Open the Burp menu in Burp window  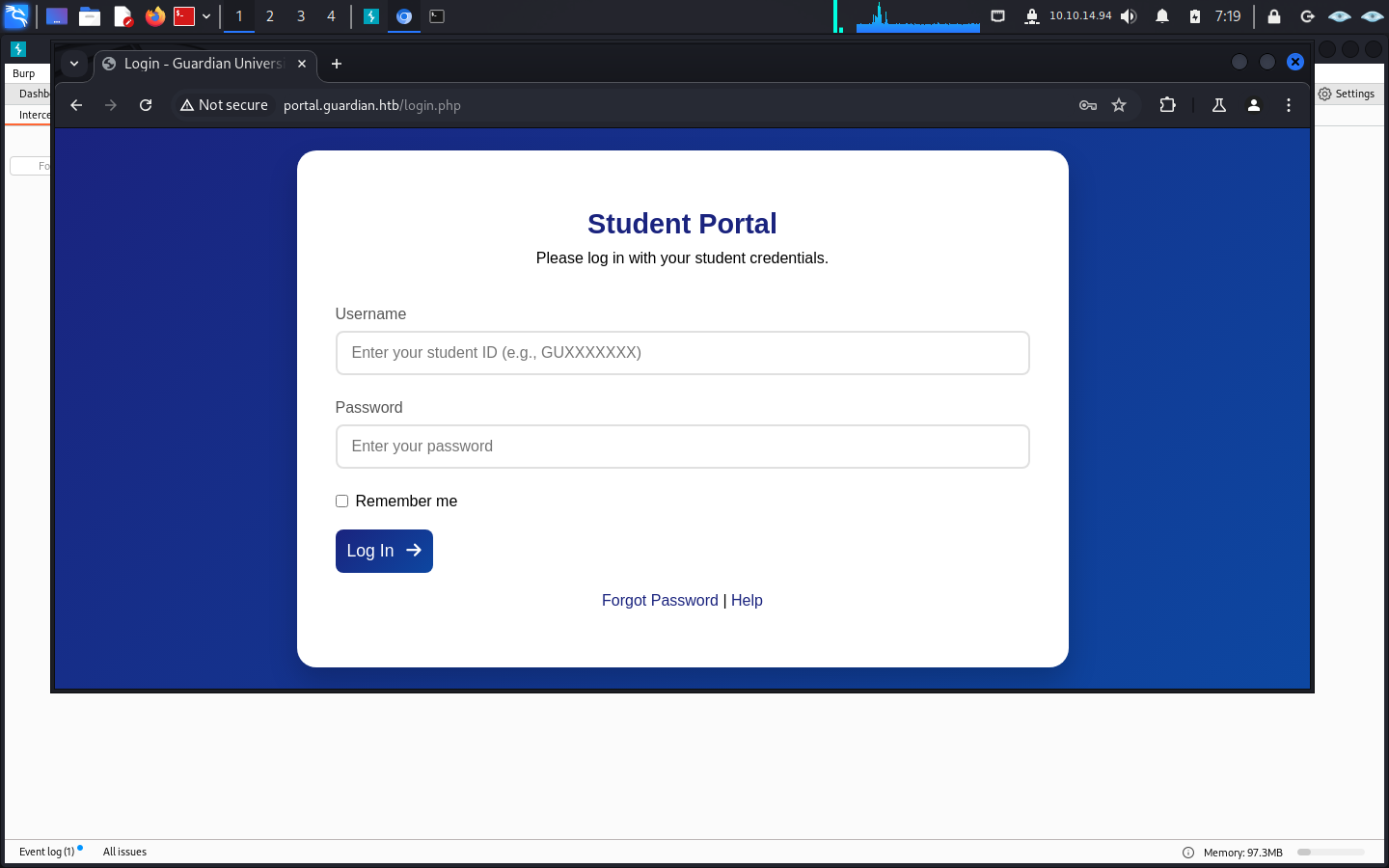tap(24, 73)
